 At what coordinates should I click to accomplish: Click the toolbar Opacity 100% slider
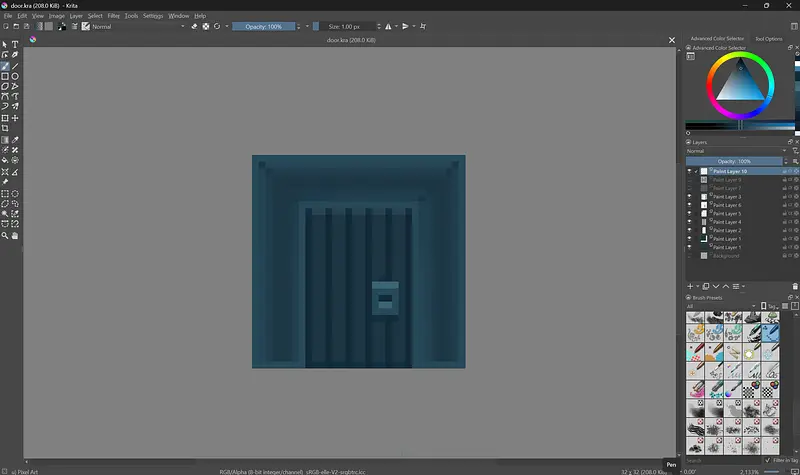[264, 27]
